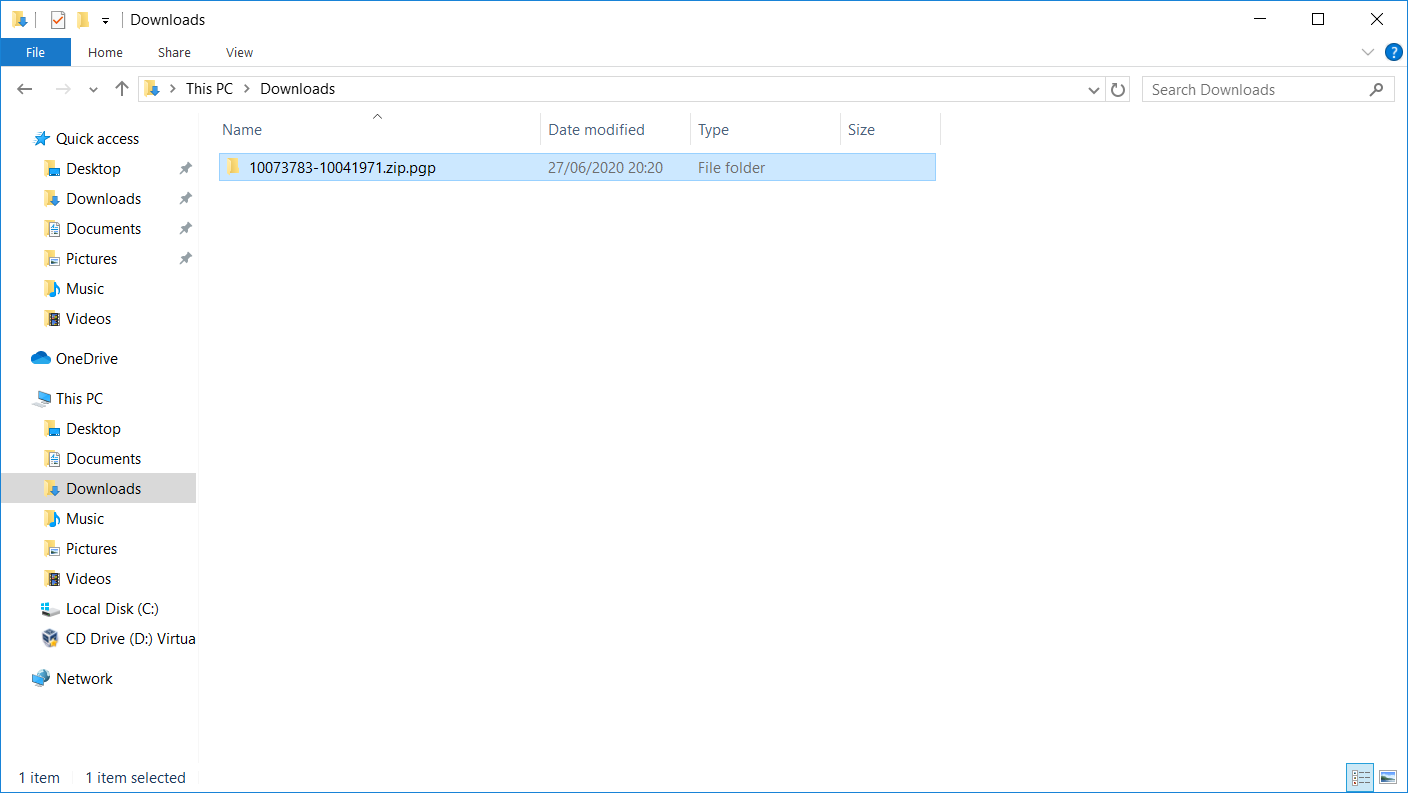This screenshot has width=1408, height=793.
Task: Click the Refresh button in address bar
Action: point(1118,89)
